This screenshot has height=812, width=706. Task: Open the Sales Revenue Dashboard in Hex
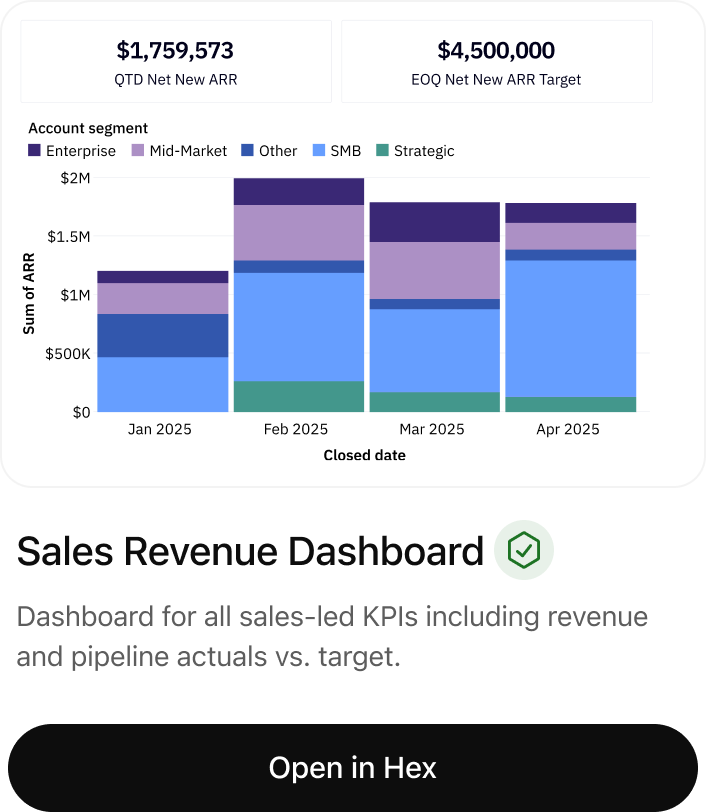tap(353, 767)
